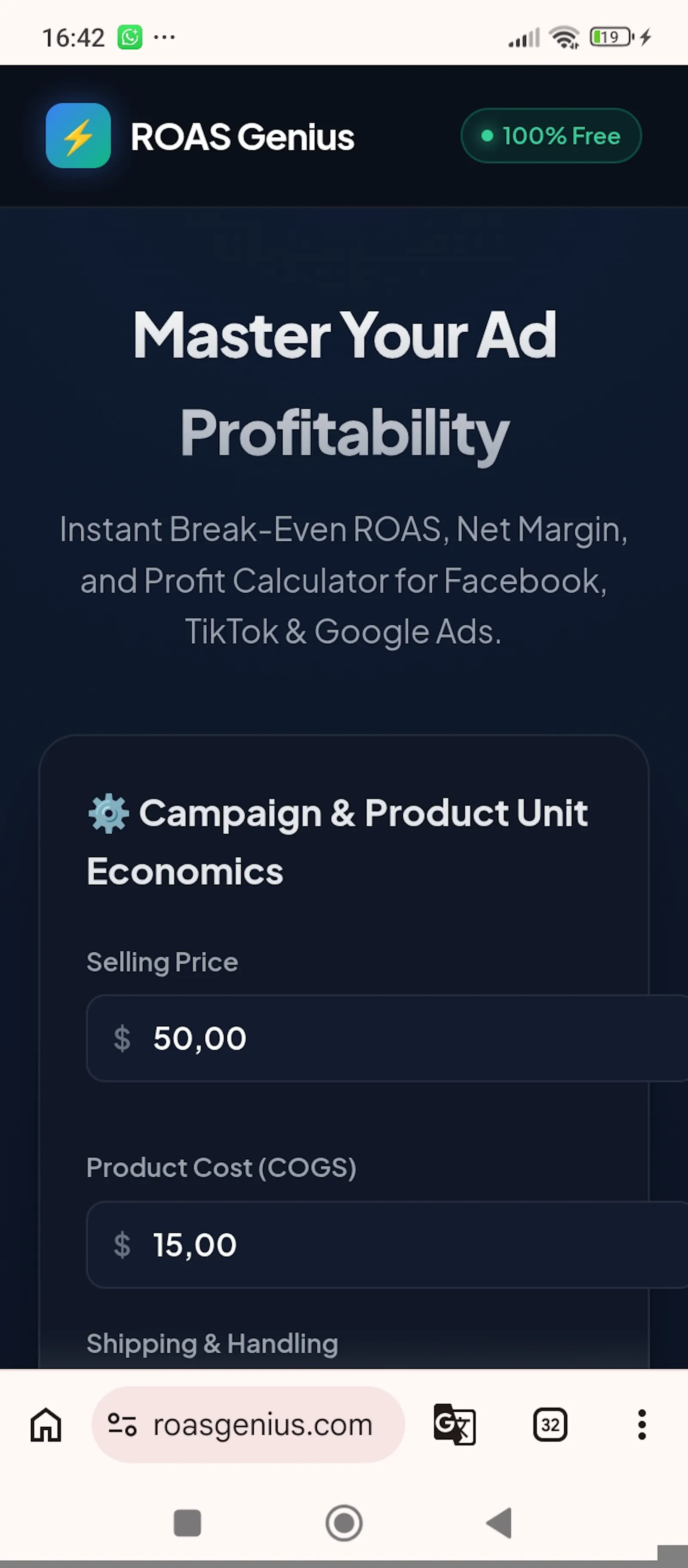Focus the Selling Price input field

pyautogui.click(x=387, y=1038)
